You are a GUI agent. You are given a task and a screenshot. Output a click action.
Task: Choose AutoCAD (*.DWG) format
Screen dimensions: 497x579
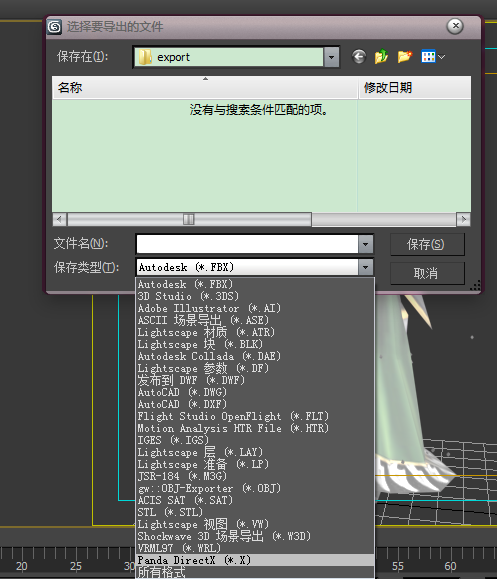(x=255, y=392)
